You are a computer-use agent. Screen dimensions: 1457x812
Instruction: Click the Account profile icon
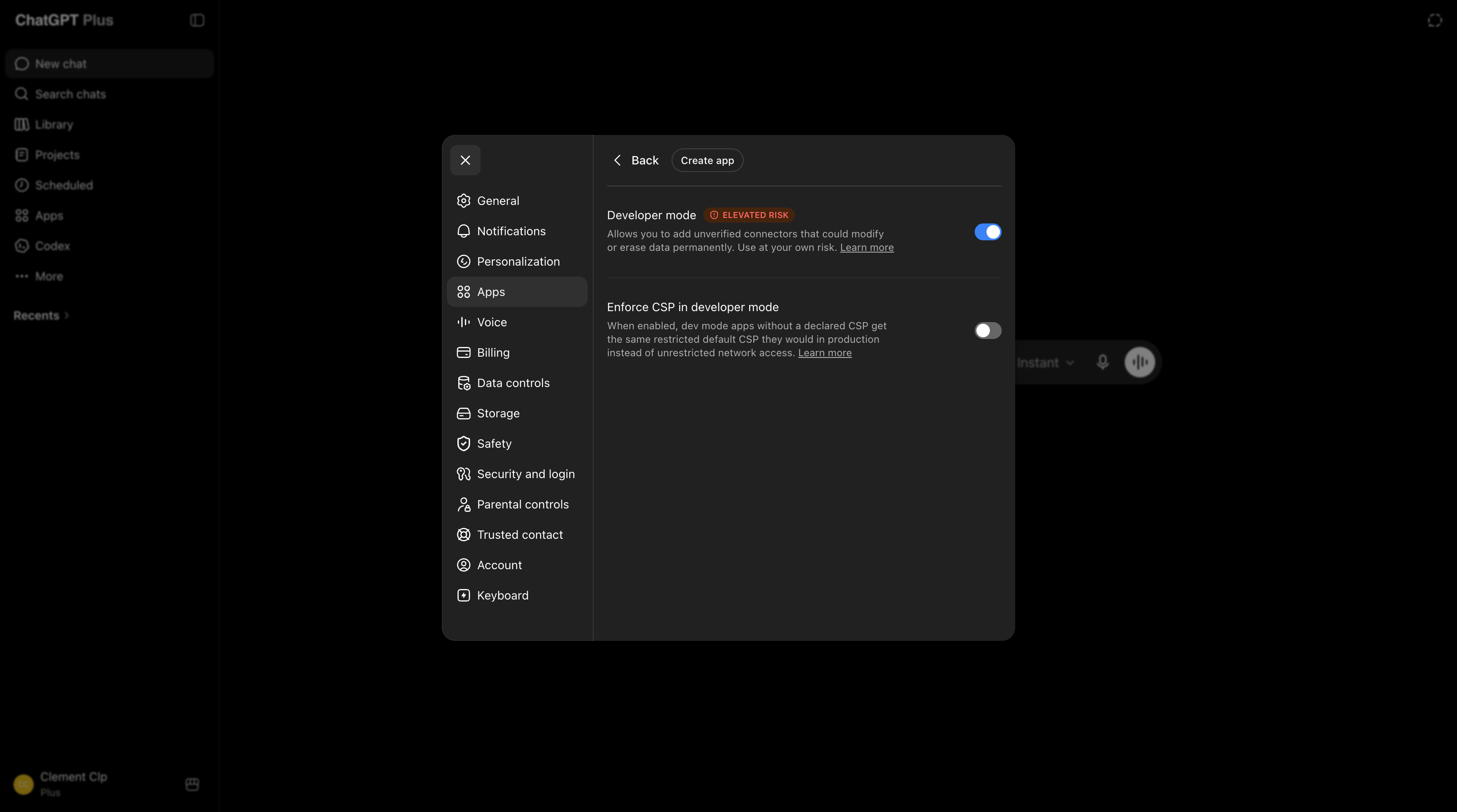pos(463,565)
